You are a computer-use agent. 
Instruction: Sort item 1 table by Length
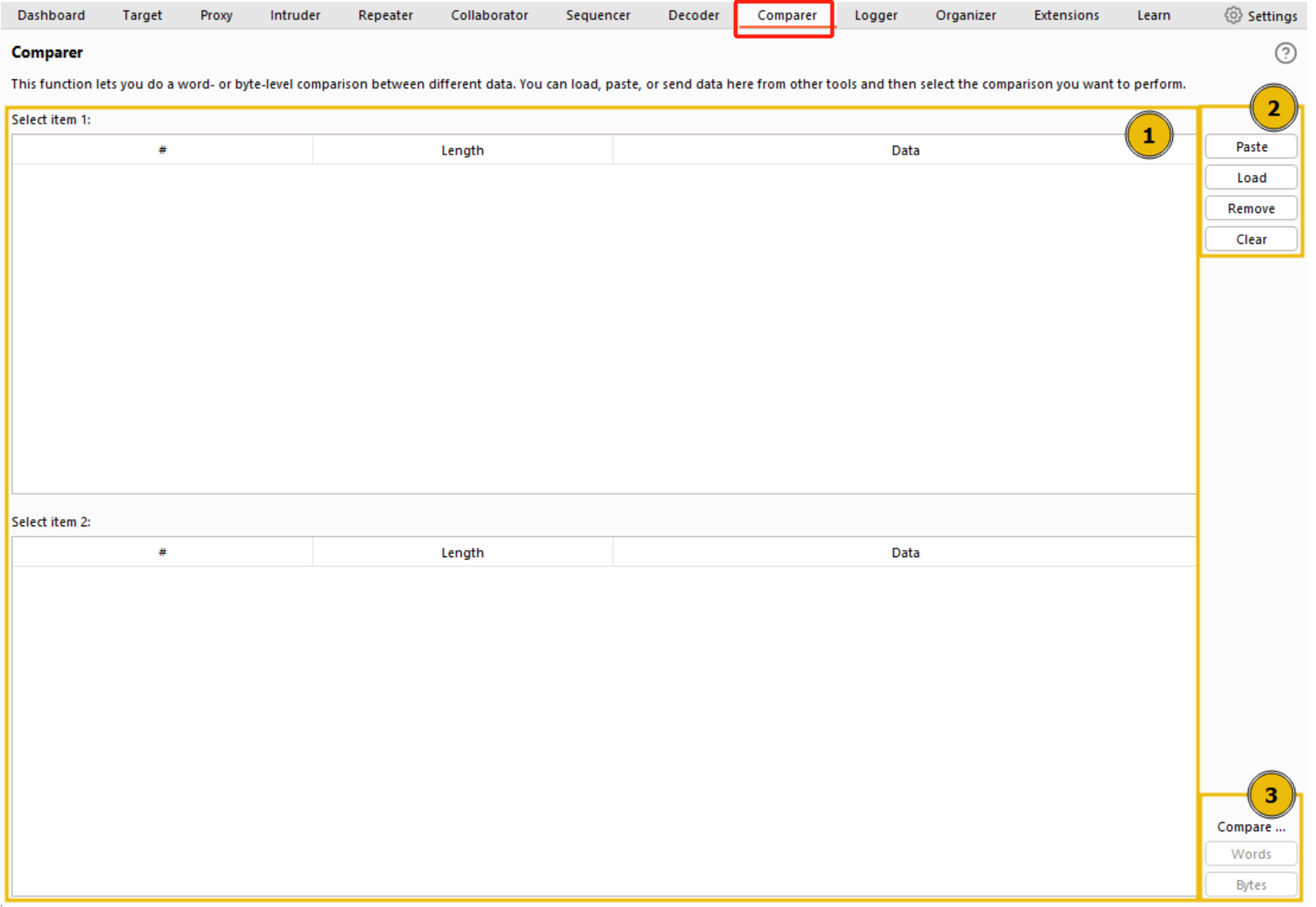click(462, 150)
